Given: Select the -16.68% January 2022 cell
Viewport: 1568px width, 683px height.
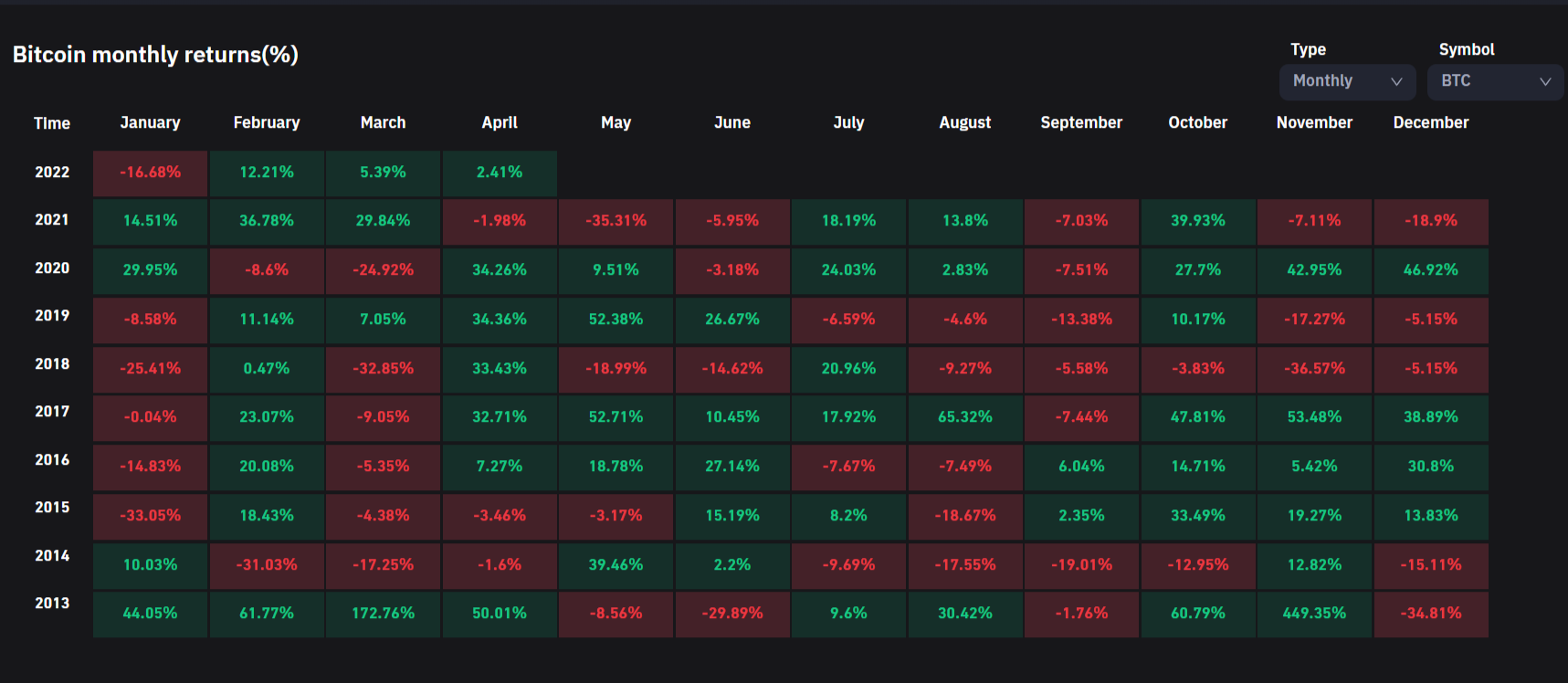Looking at the screenshot, I should coord(150,173).
